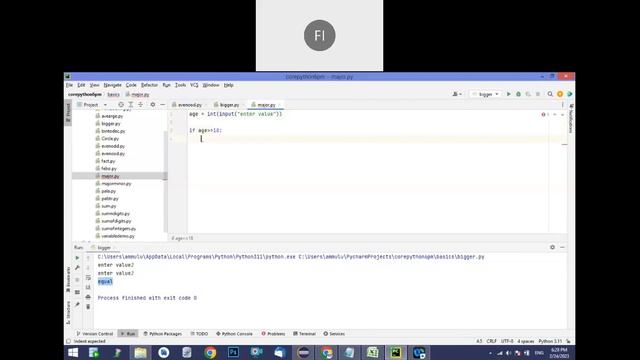The width and height of the screenshot is (640, 360).
Task: Click the Python 3.11 interpreter in status bar
Action: (550, 341)
